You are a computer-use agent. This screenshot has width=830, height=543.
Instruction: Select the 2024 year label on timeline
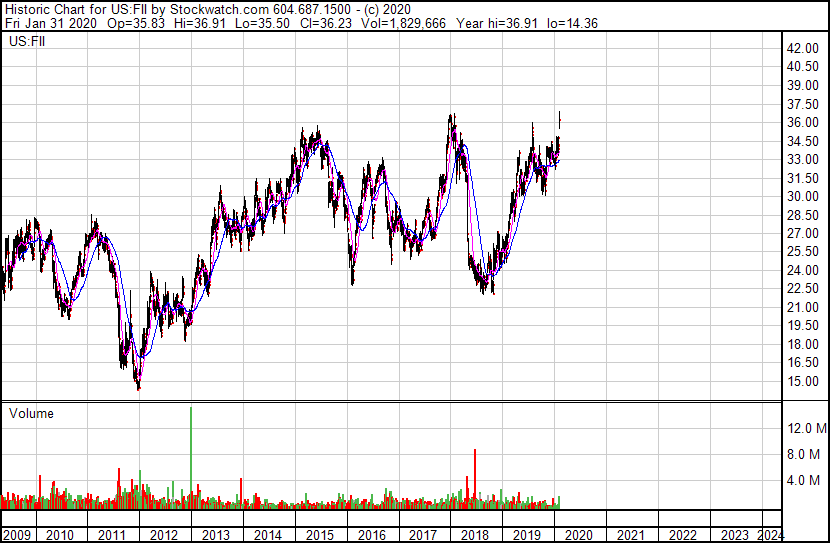(770, 535)
